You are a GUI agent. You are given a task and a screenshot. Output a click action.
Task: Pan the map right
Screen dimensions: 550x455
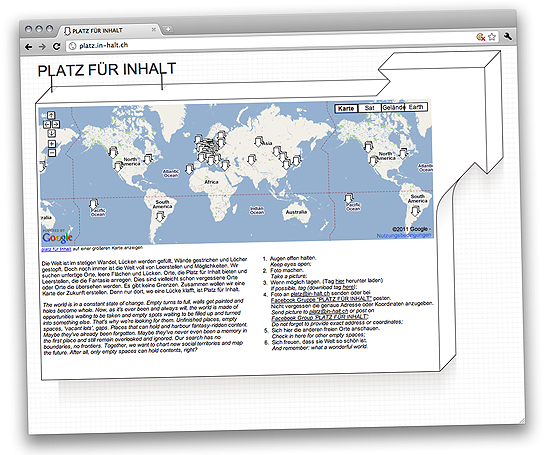(56, 124)
